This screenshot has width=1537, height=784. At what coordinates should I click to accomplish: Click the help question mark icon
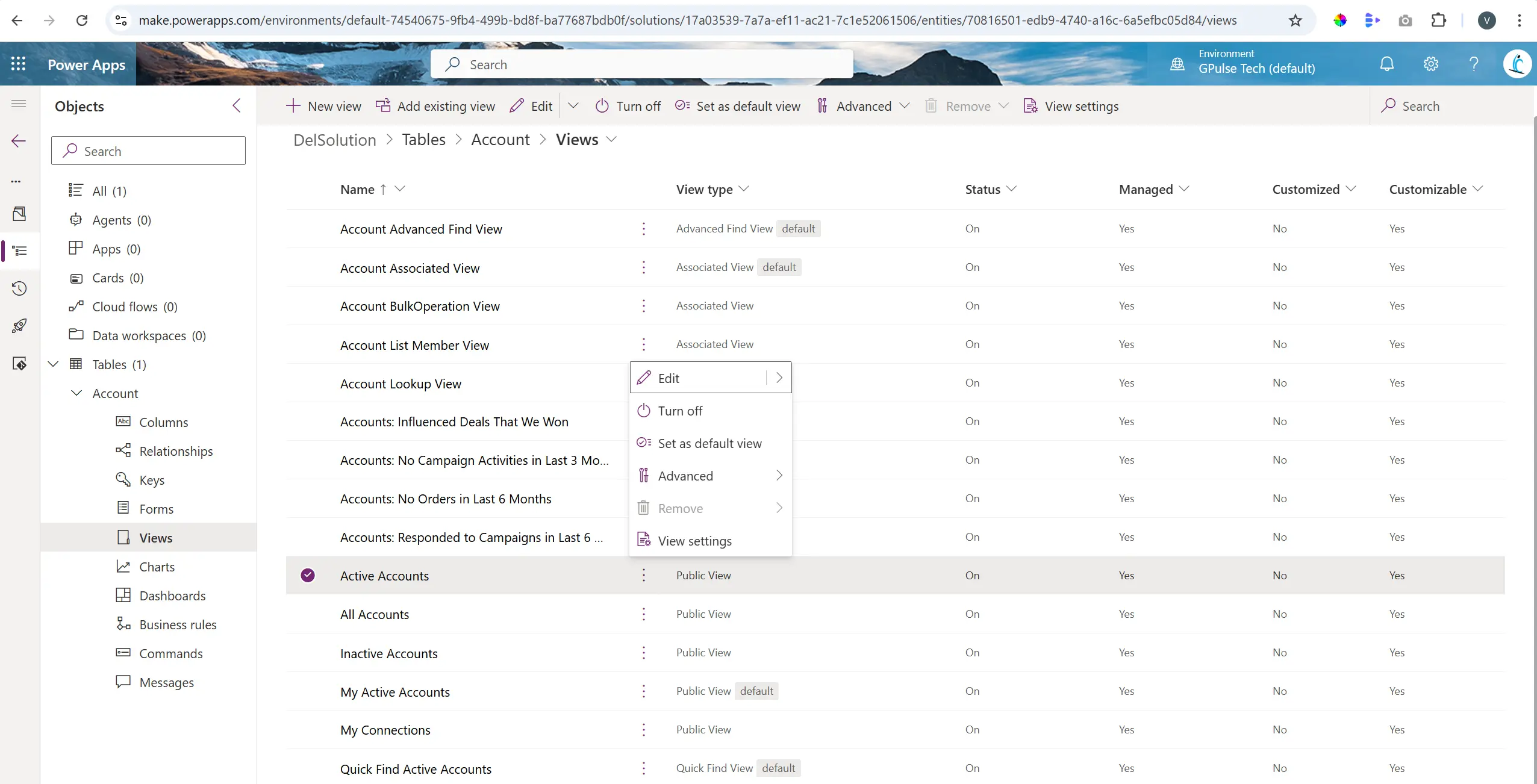coord(1473,63)
